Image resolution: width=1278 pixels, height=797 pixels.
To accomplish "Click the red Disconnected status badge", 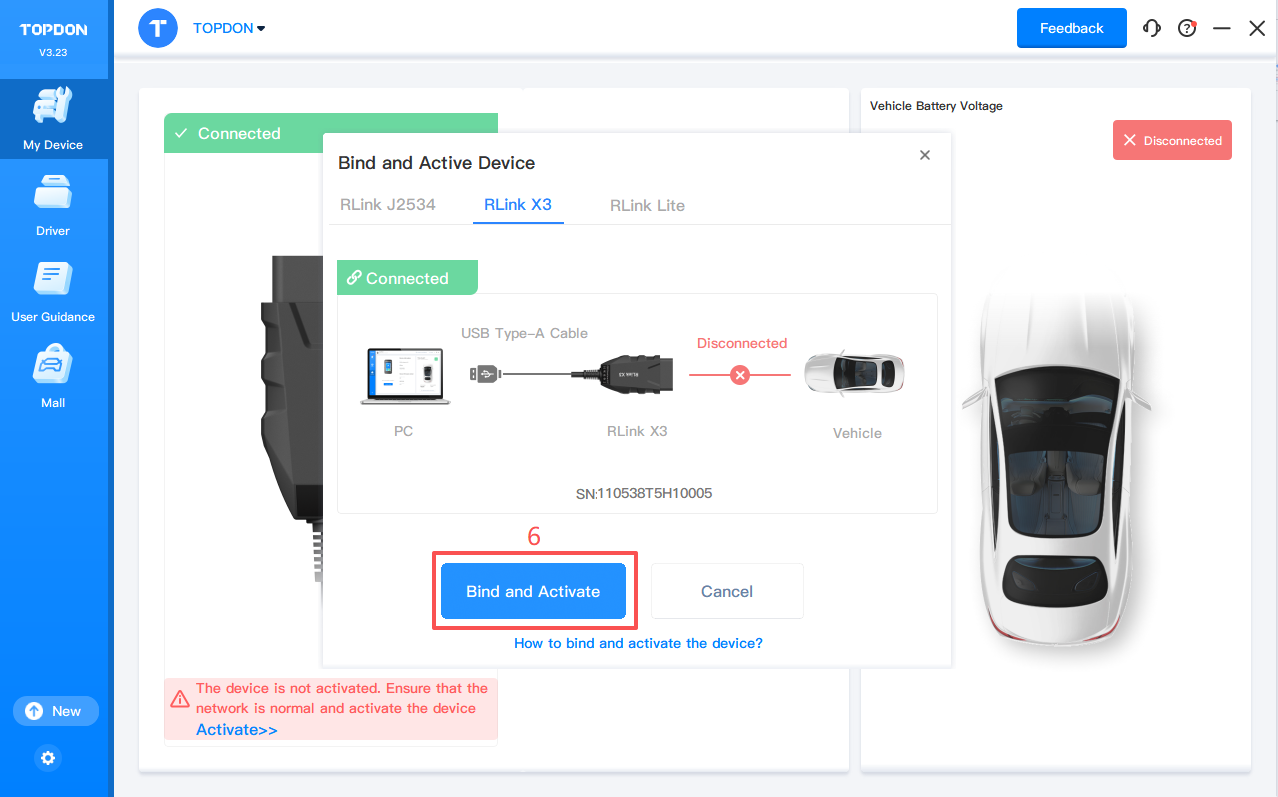I will click(x=1172, y=141).
